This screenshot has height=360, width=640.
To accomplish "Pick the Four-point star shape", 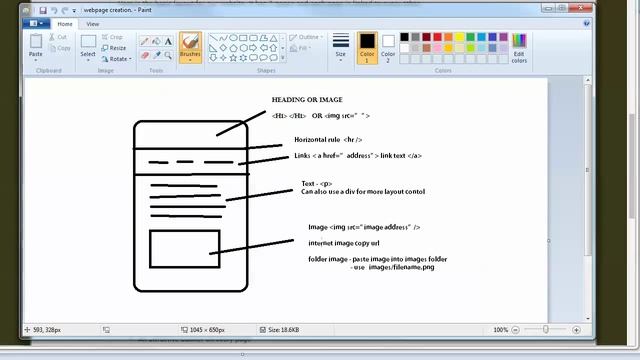I will tap(223, 58).
